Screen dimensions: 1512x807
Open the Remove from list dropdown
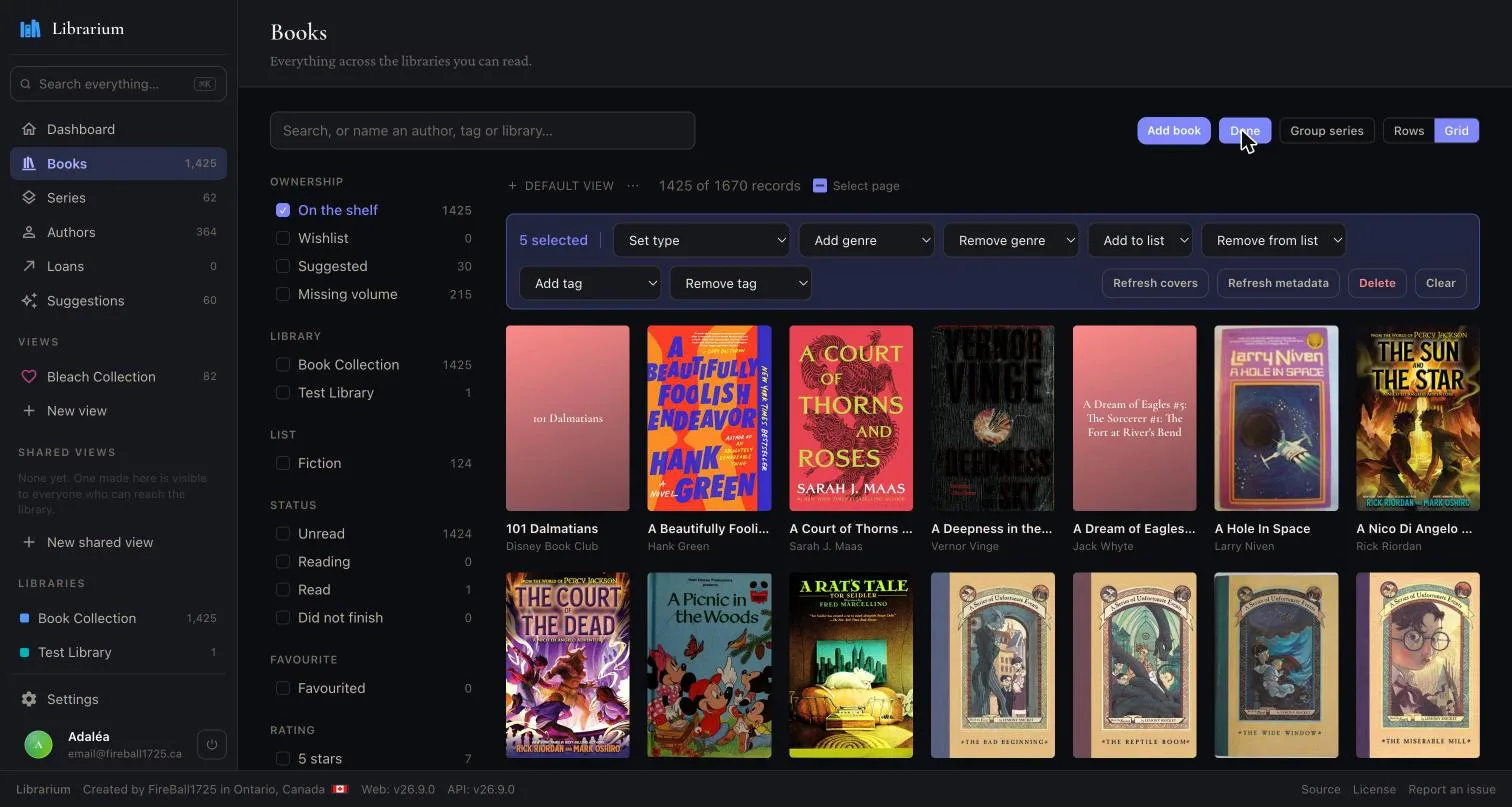click(x=1273, y=240)
